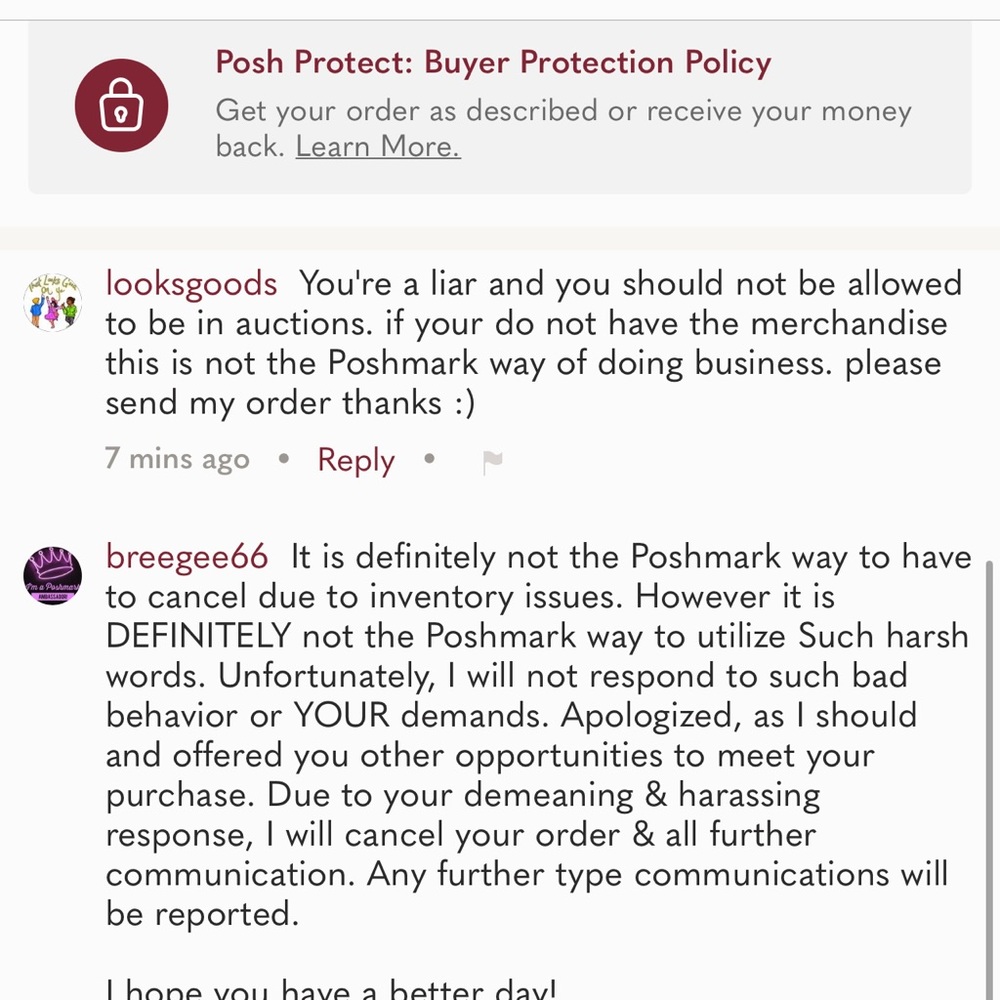
Task: Visit the looksgoods username link
Action: coord(191,283)
